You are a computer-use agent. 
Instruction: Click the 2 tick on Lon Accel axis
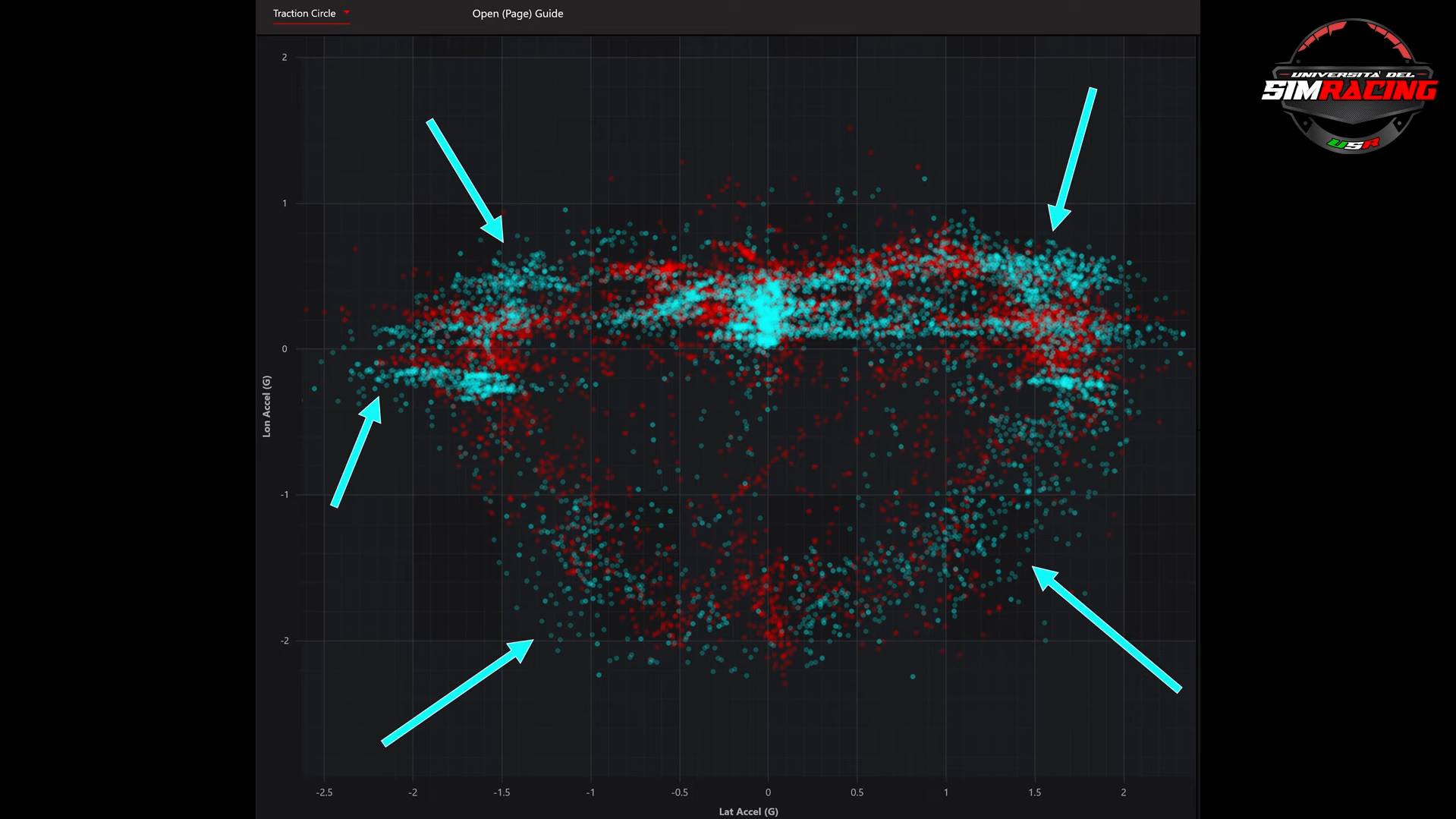(285, 58)
